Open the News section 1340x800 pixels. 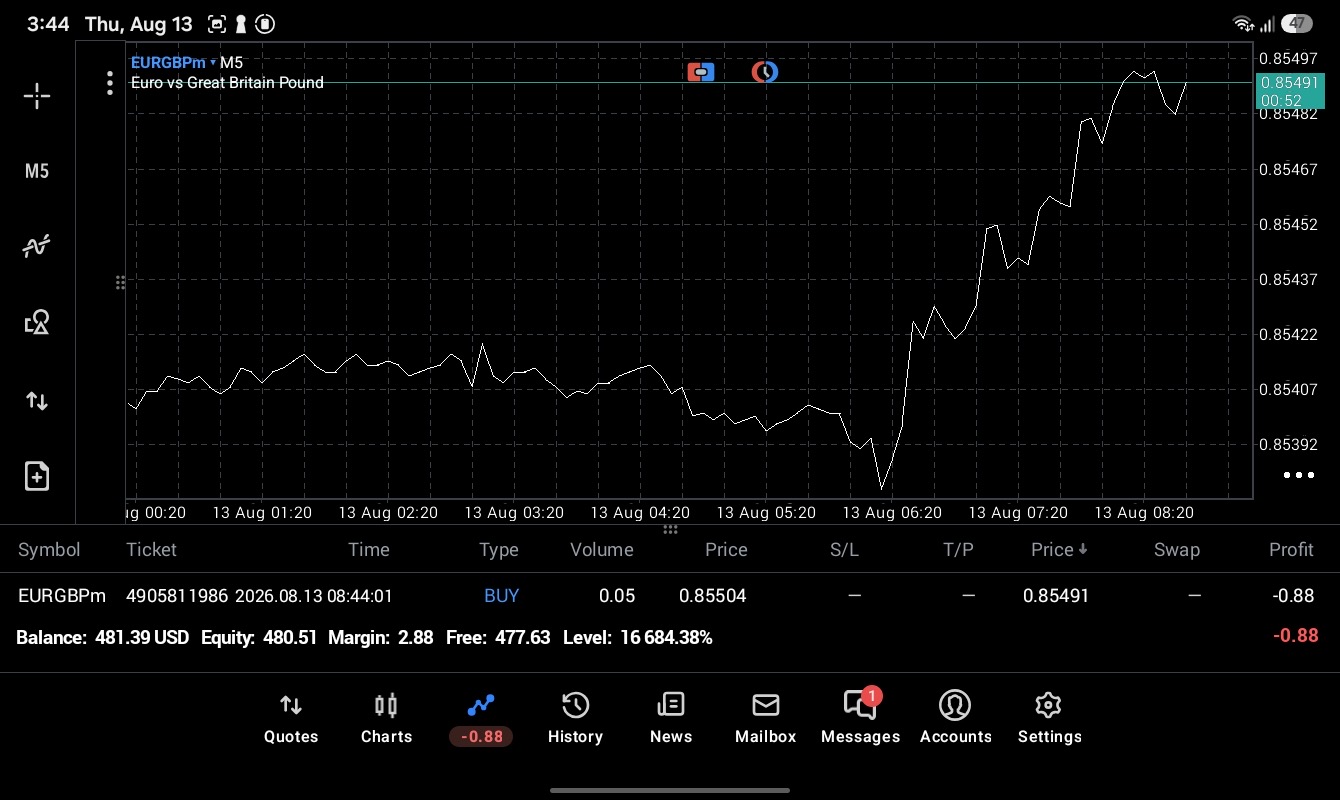(x=670, y=719)
